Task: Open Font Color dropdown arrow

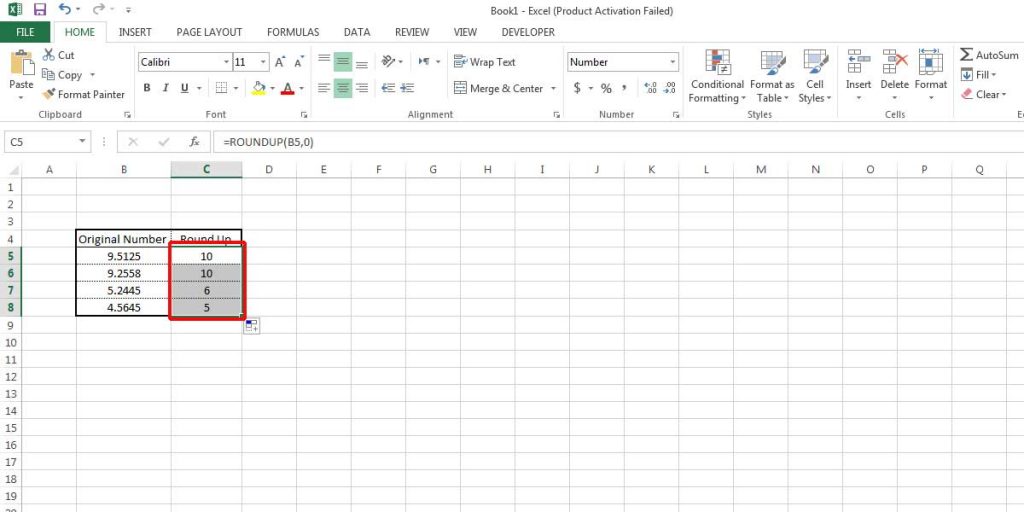Action: (301, 88)
